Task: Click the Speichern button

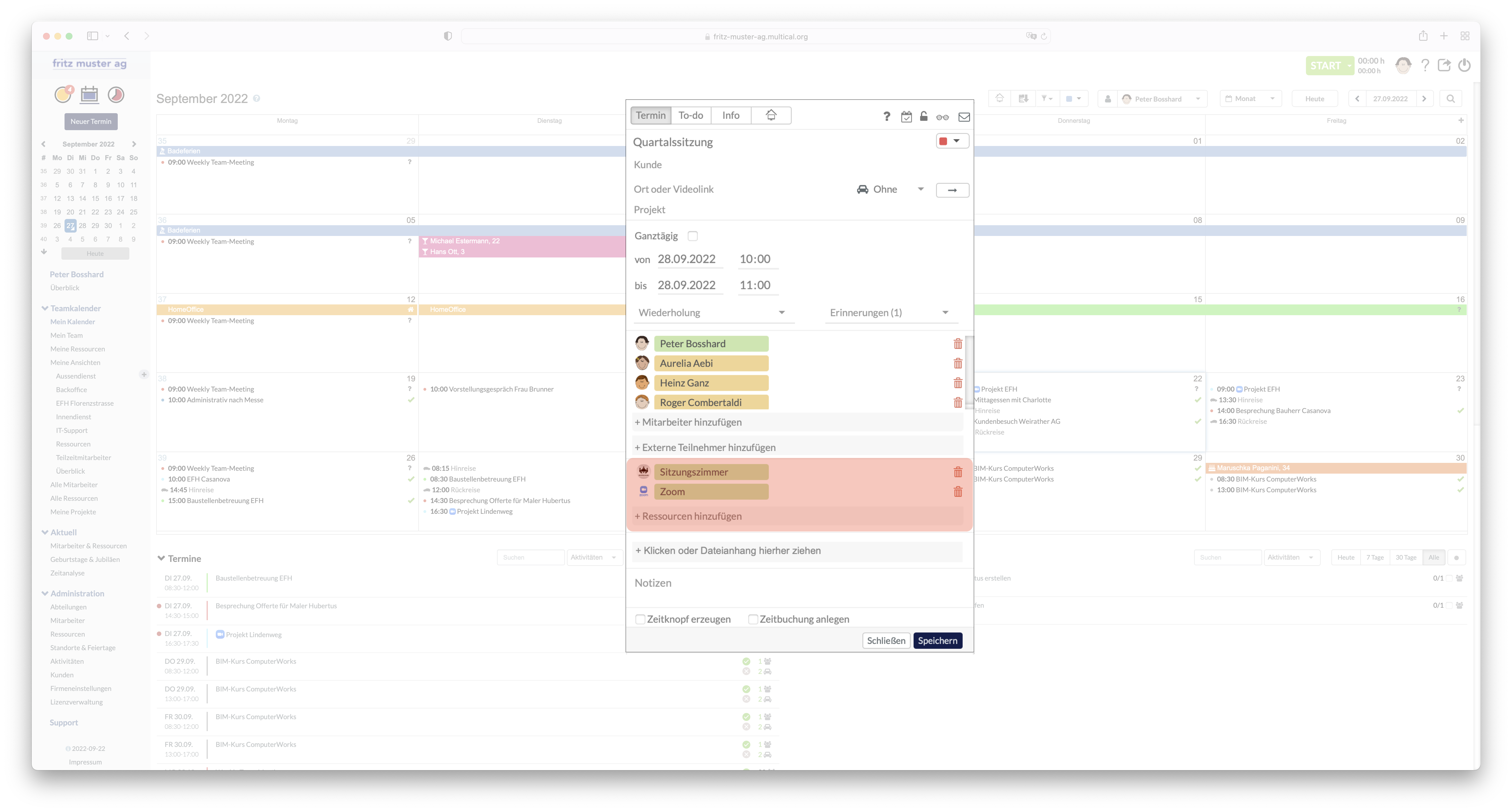Action: [937, 641]
